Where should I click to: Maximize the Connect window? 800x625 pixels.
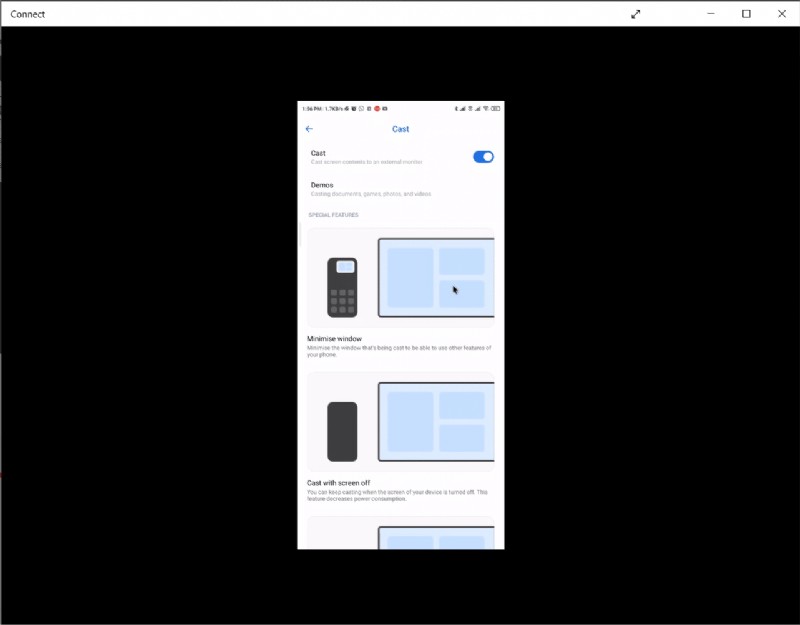click(746, 14)
